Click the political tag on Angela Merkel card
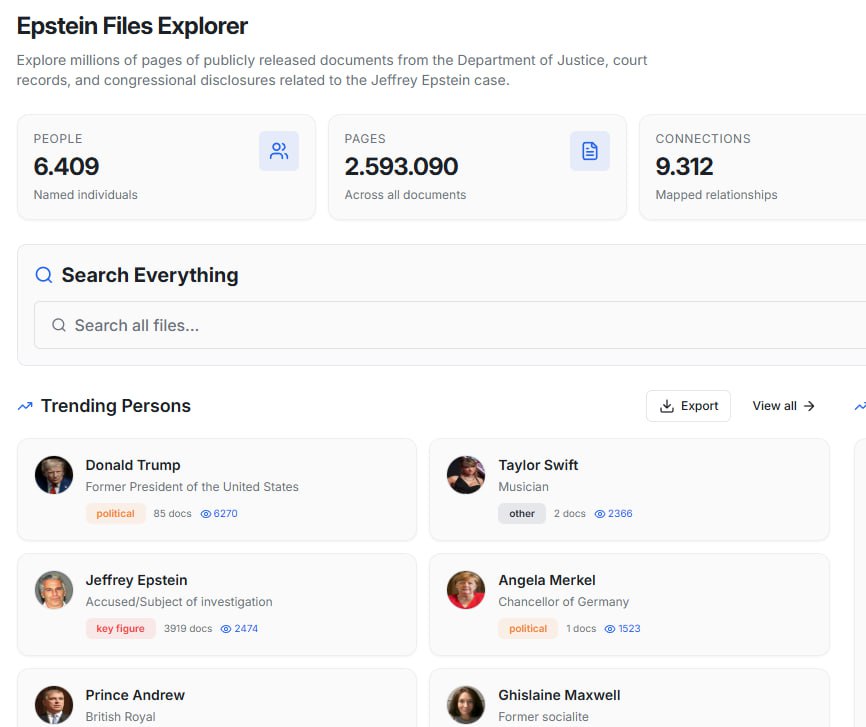The image size is (866, 727). 528,629
